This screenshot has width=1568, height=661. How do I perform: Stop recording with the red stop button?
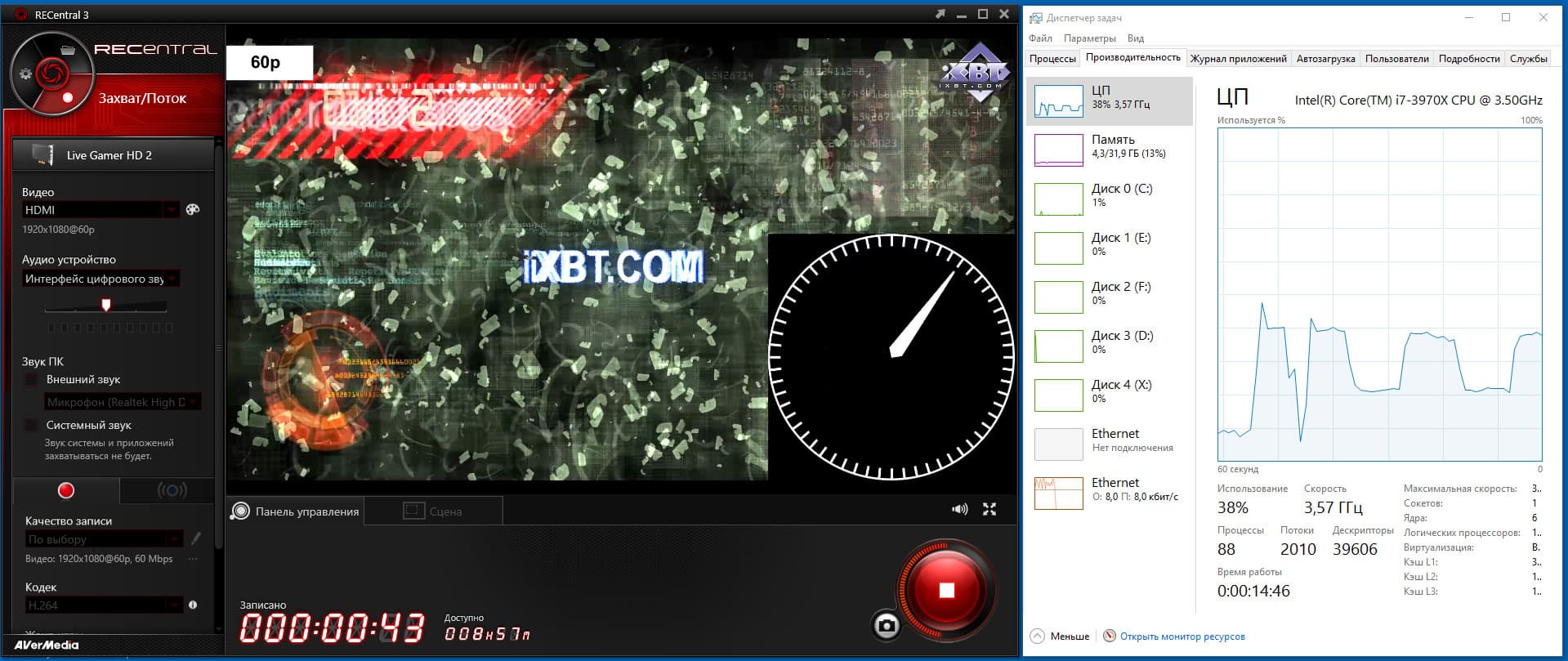coord(946,590)
